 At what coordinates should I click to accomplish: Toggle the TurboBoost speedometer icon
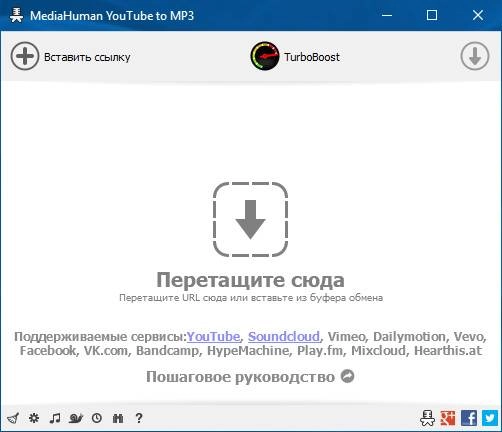265,56
